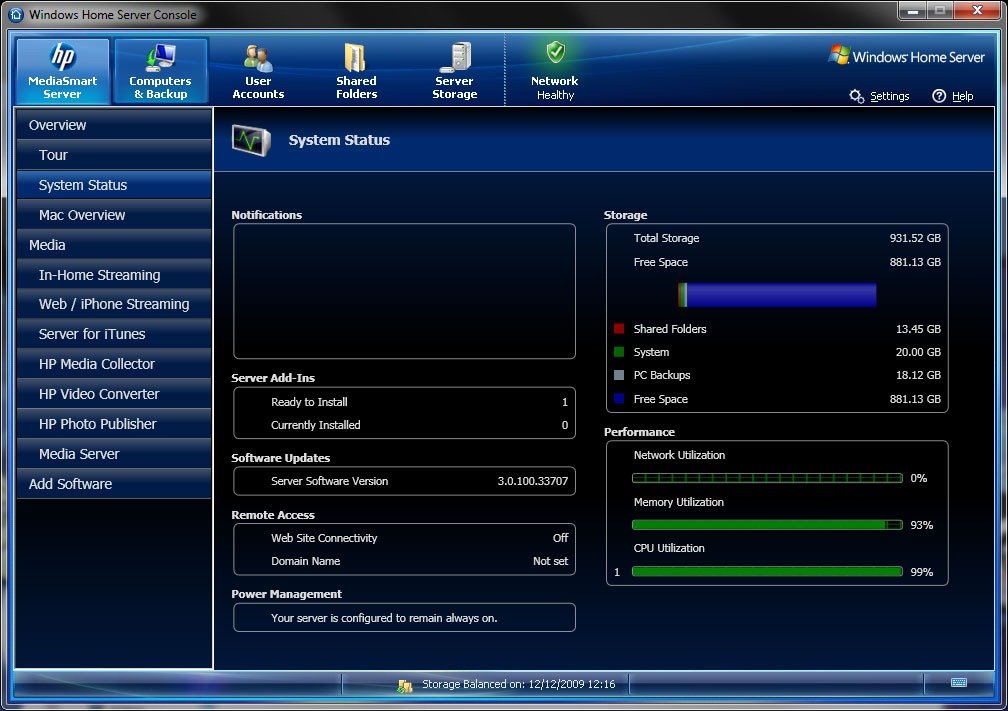Click the green System color swatch
1008x711 pixels.
click(619, 352)
